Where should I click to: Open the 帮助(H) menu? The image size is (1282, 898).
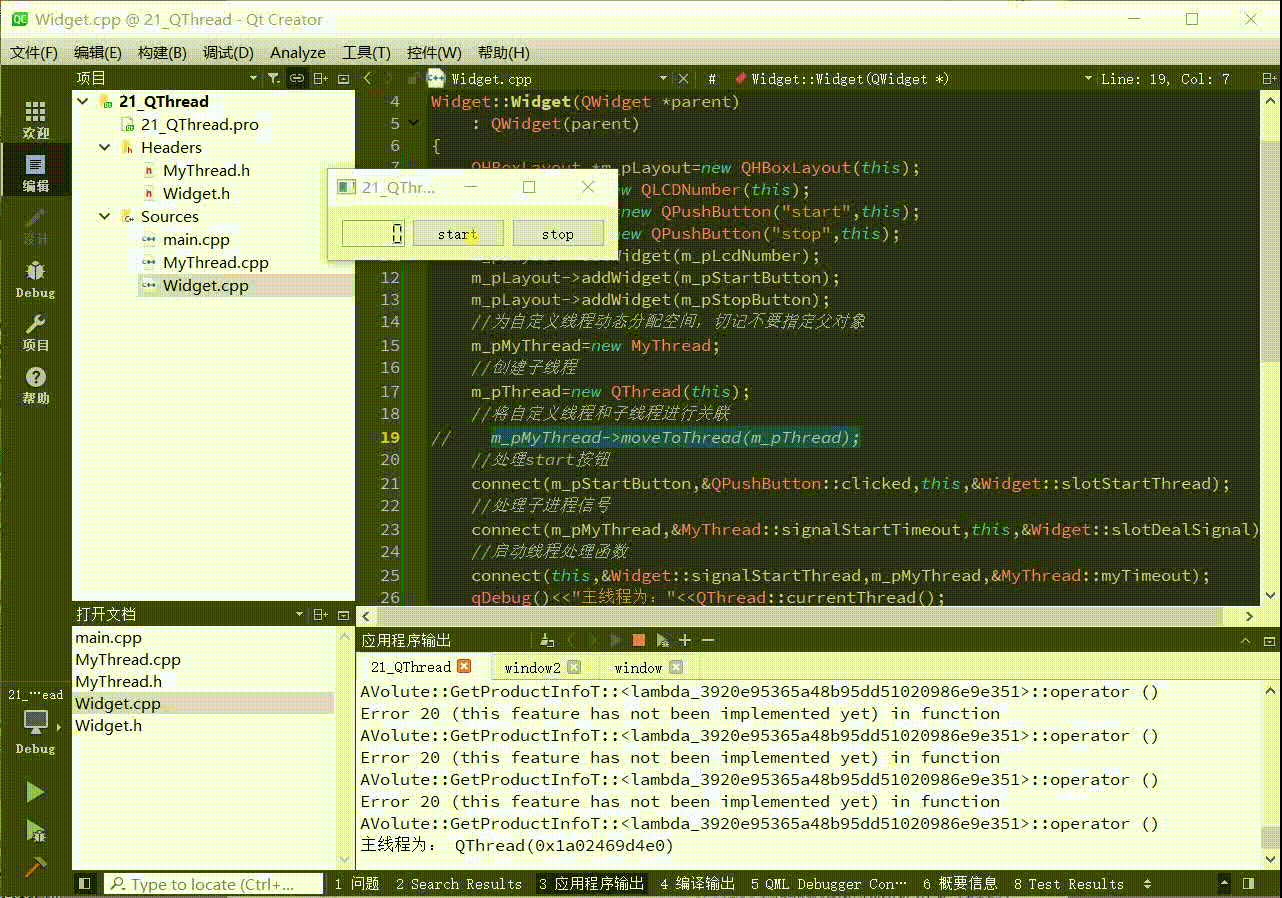[503, 52]
